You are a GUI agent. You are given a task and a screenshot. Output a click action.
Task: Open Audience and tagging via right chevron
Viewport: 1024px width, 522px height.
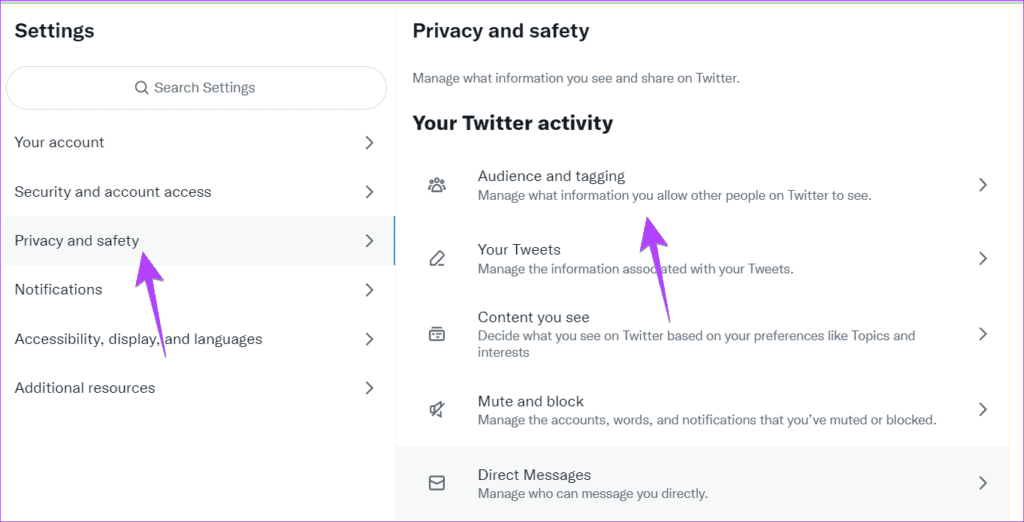pyautogui.click(x=982, y=185)
